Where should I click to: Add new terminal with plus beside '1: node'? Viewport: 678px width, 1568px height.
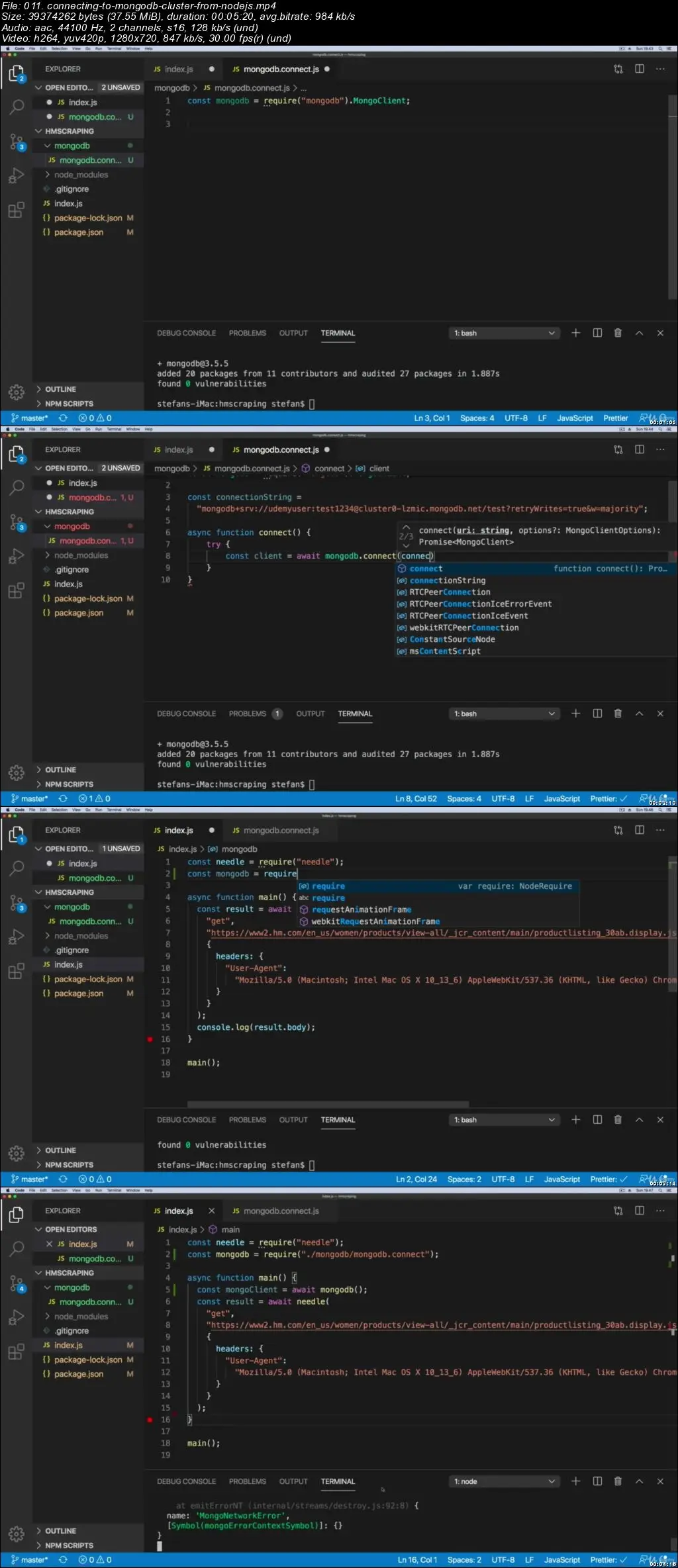coord(575,1481)
